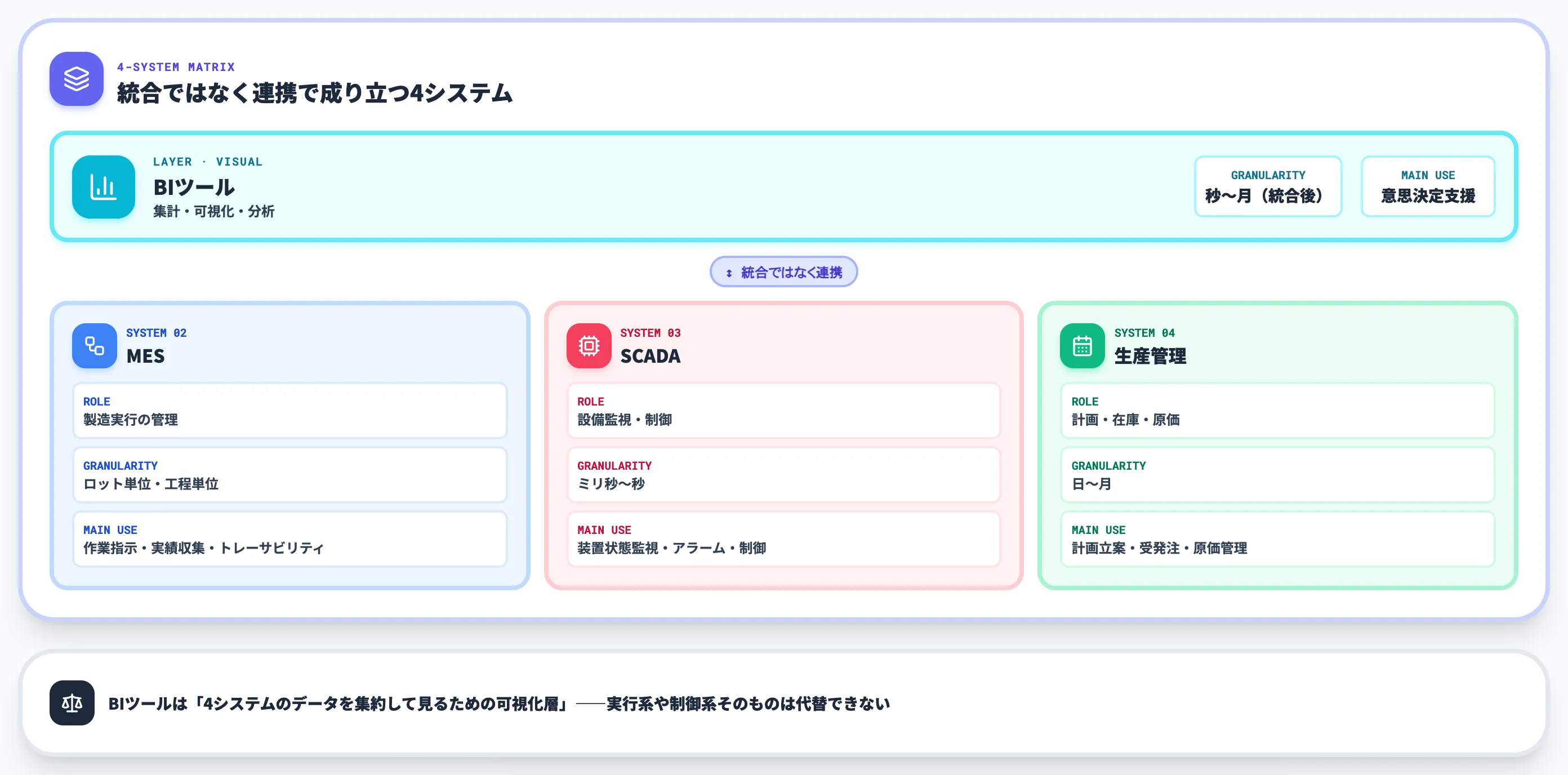Click SCADA granularity ミリ秒〜秒

784,475
